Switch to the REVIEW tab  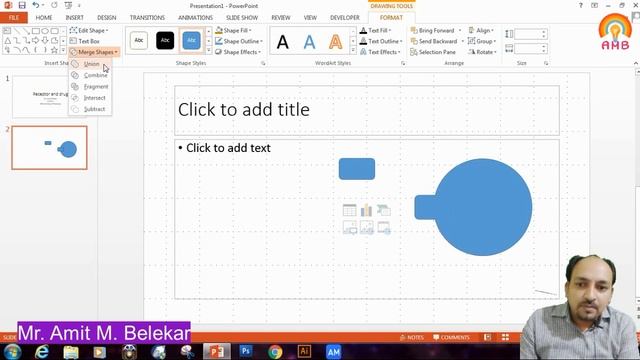(281, 18)
